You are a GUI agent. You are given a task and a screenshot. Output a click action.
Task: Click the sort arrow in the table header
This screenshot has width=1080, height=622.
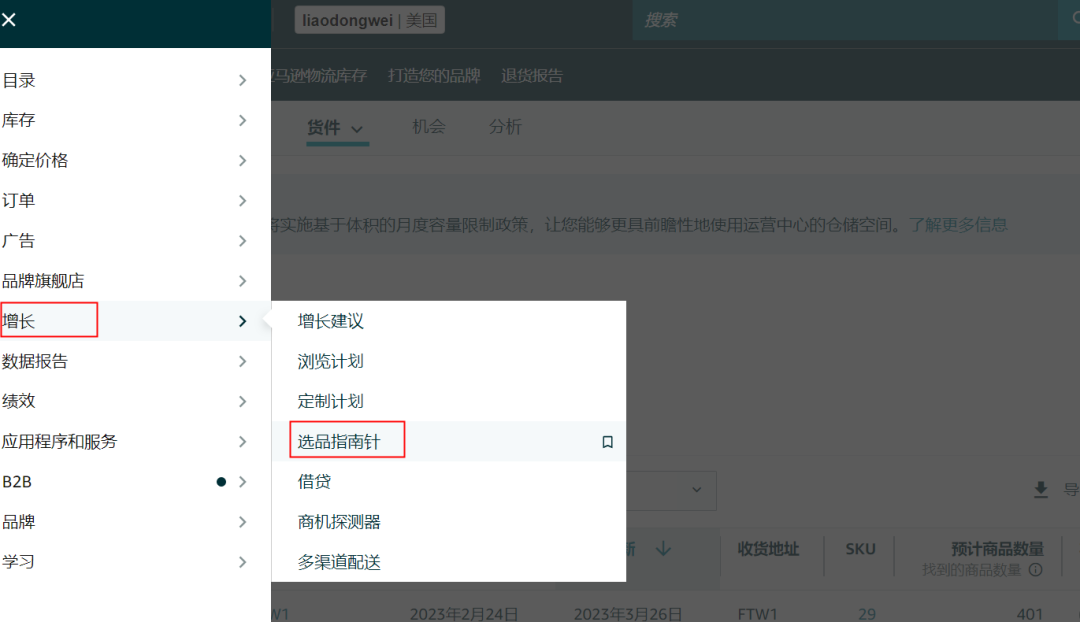(x=662, y=547)
